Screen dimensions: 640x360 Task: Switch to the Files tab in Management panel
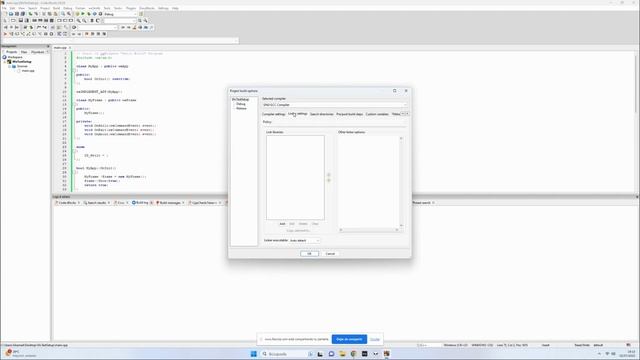tap(24, 52)
